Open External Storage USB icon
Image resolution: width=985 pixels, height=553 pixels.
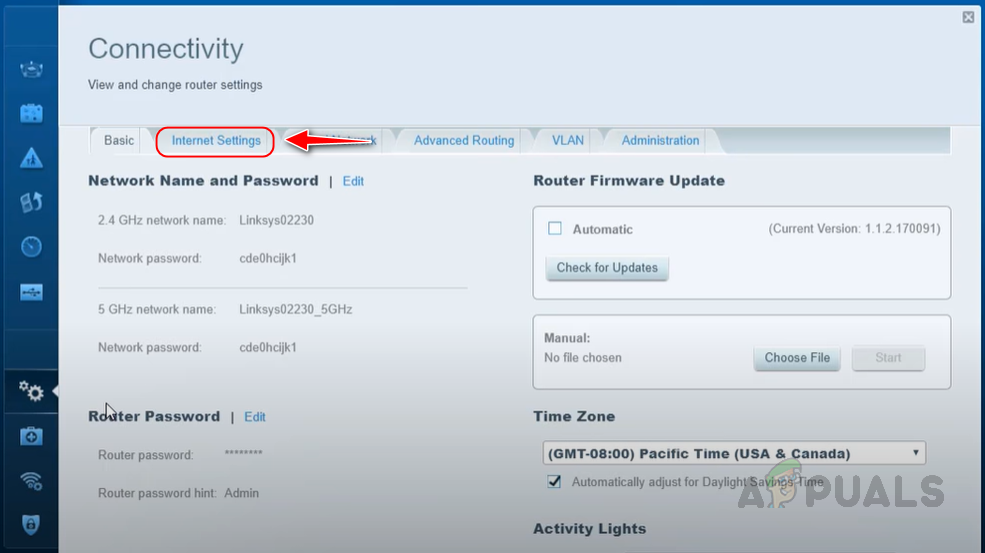(x=31, y=292)
